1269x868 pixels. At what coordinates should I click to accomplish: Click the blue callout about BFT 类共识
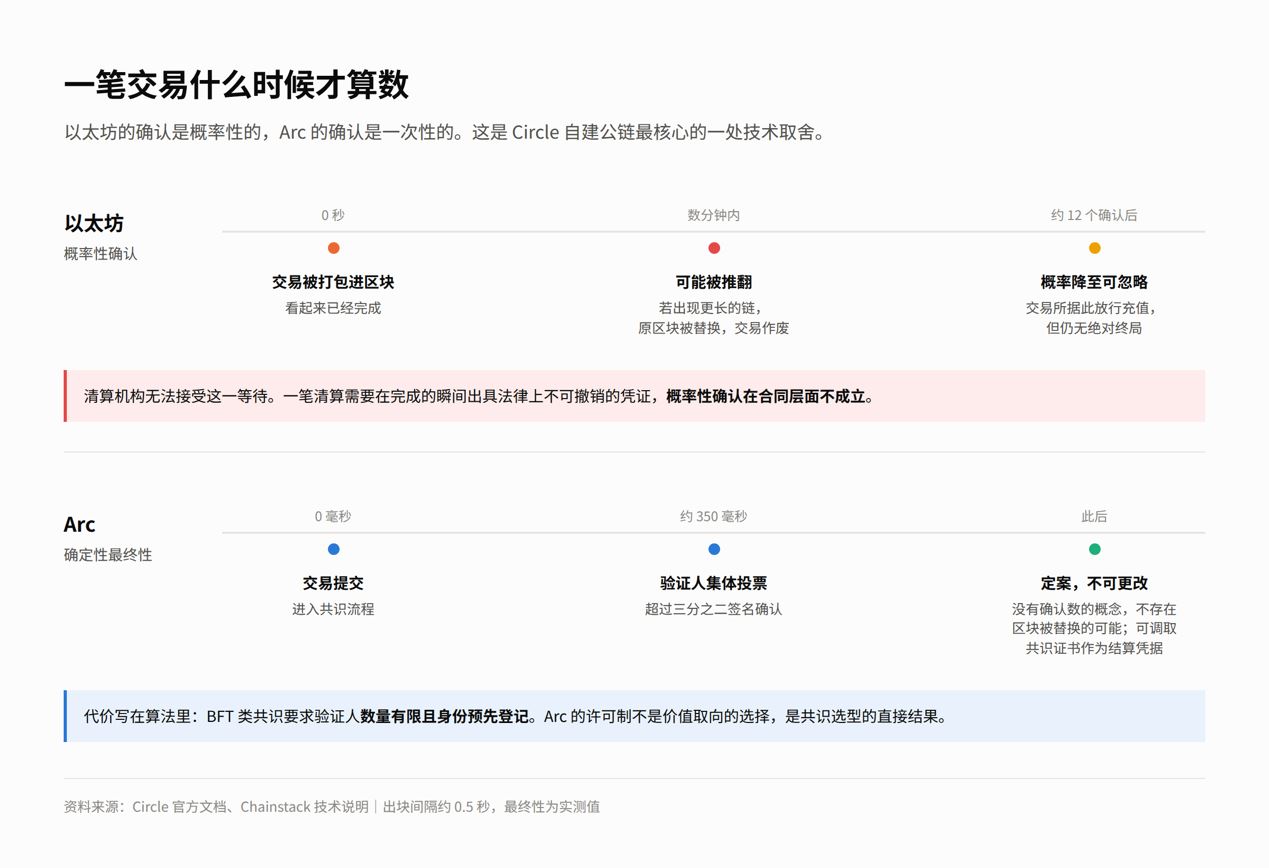(x=635, y=716)
